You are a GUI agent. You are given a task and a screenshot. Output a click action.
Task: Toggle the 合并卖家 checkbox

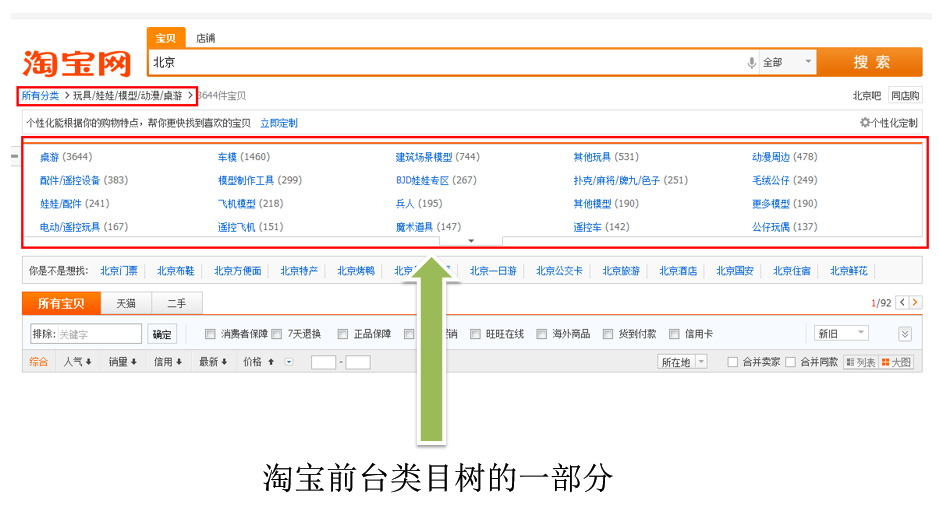click(x=732, y=362)
